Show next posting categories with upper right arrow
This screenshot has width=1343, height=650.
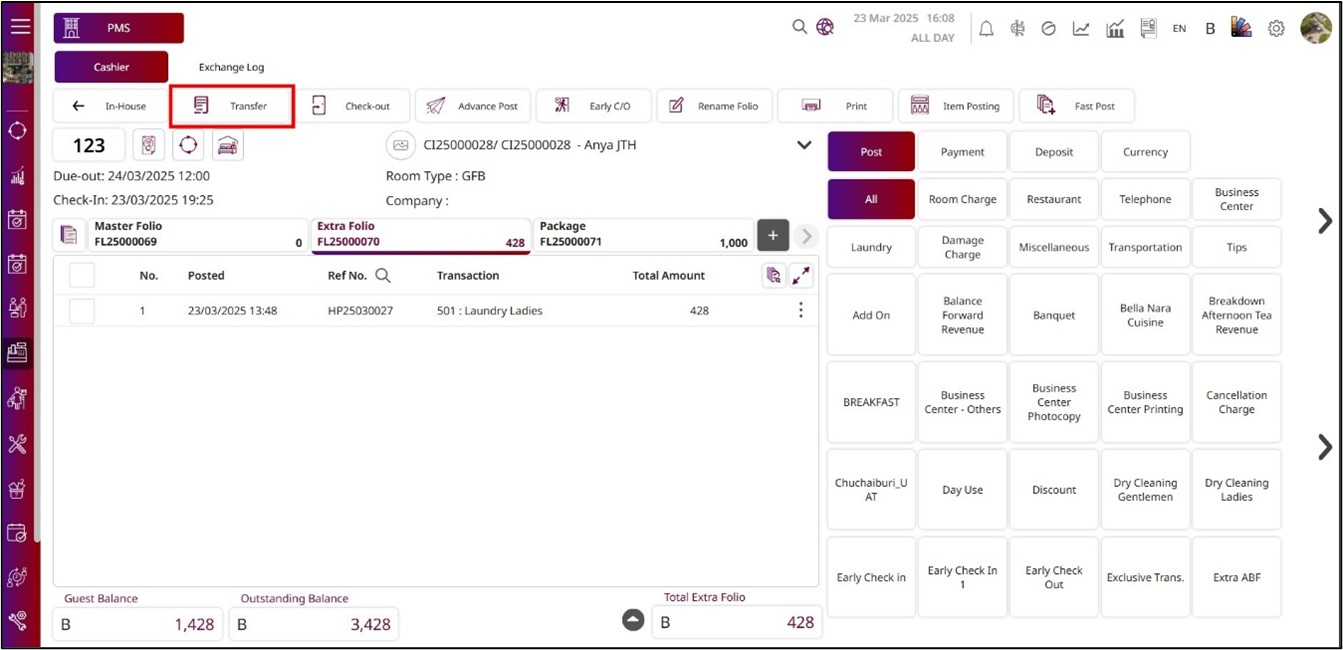click(1324, 221)
